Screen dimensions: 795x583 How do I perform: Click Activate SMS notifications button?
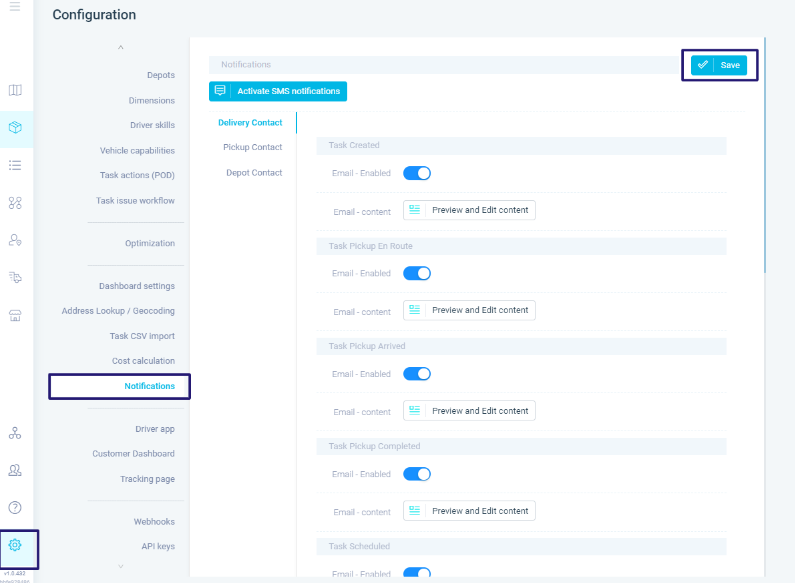click(278, 91)
